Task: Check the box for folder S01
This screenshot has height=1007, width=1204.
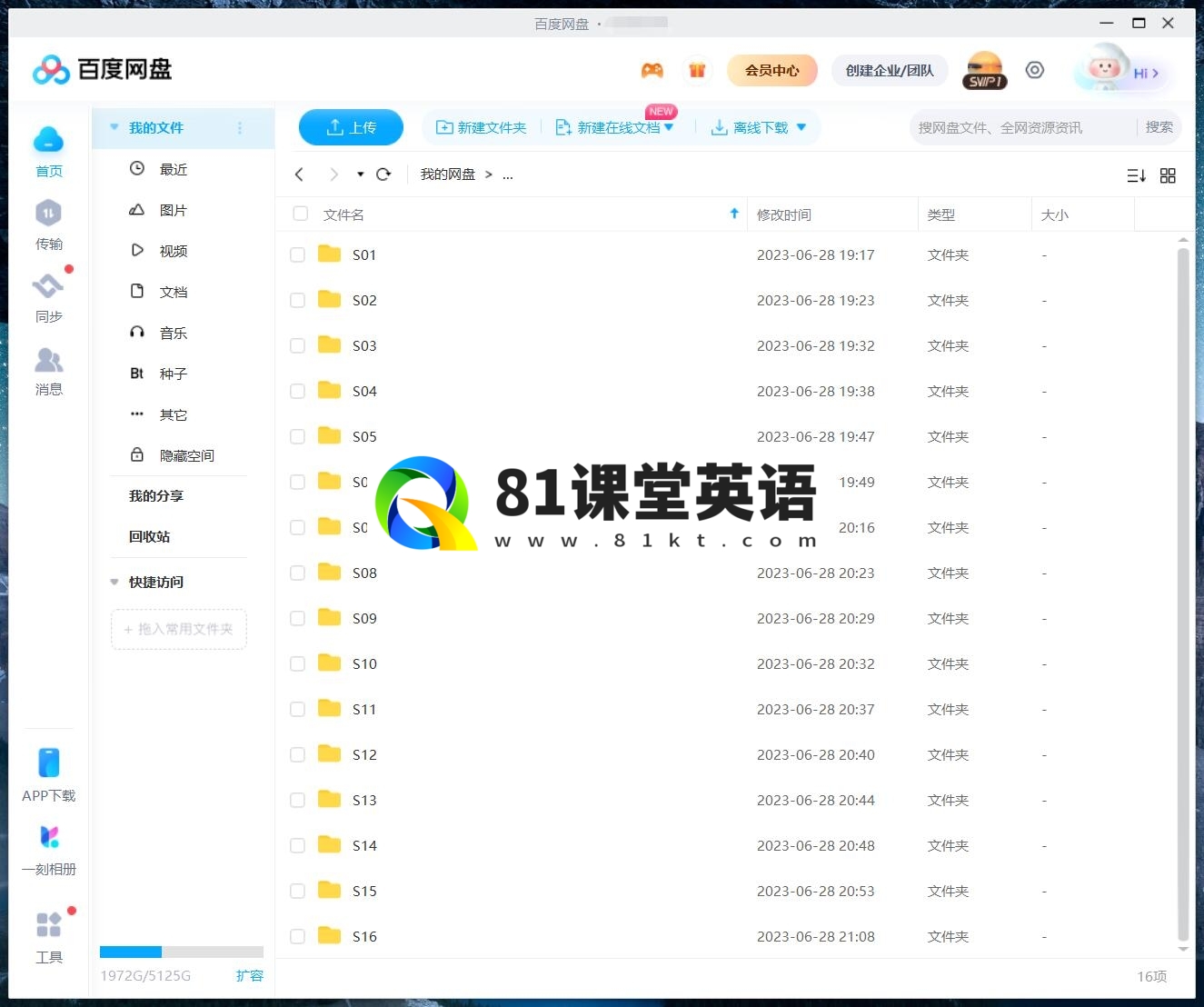Action: [x=297, y=255]
